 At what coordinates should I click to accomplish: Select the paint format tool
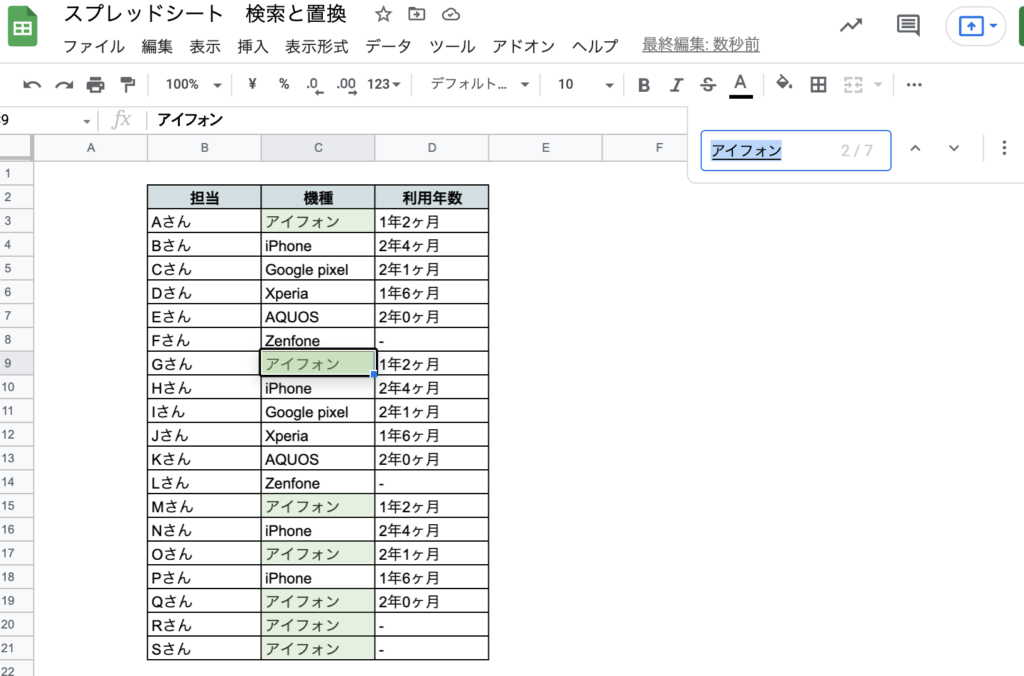click(127, 84)
